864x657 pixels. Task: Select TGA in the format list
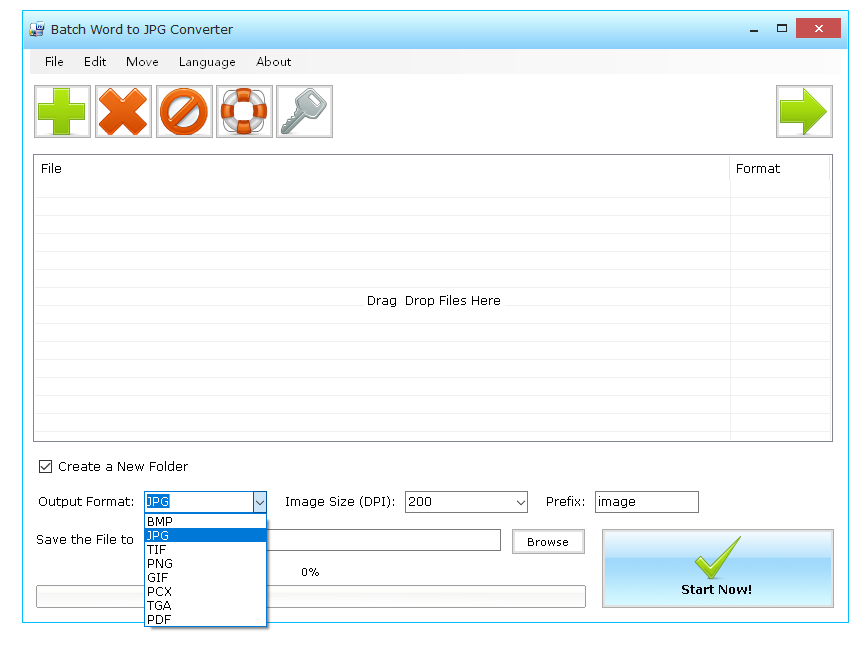pos(206,605)
